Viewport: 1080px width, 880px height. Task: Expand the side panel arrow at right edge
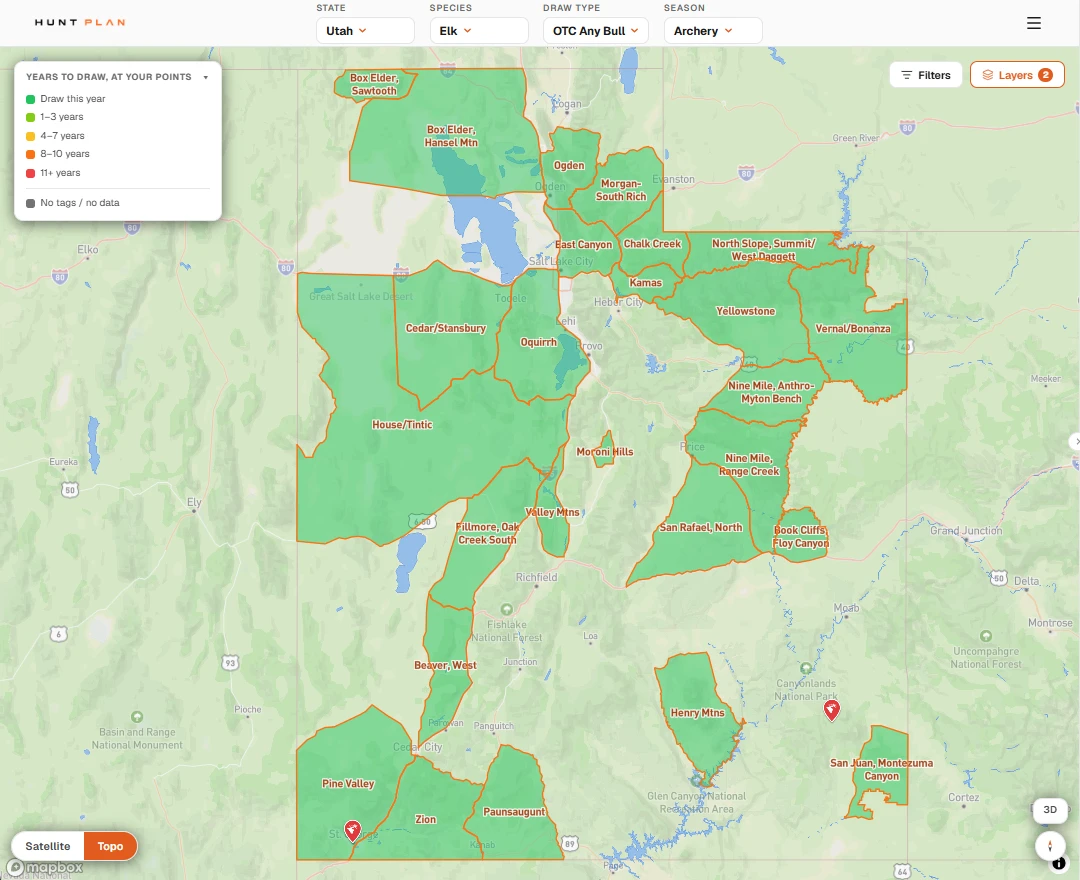point(1075,441)
